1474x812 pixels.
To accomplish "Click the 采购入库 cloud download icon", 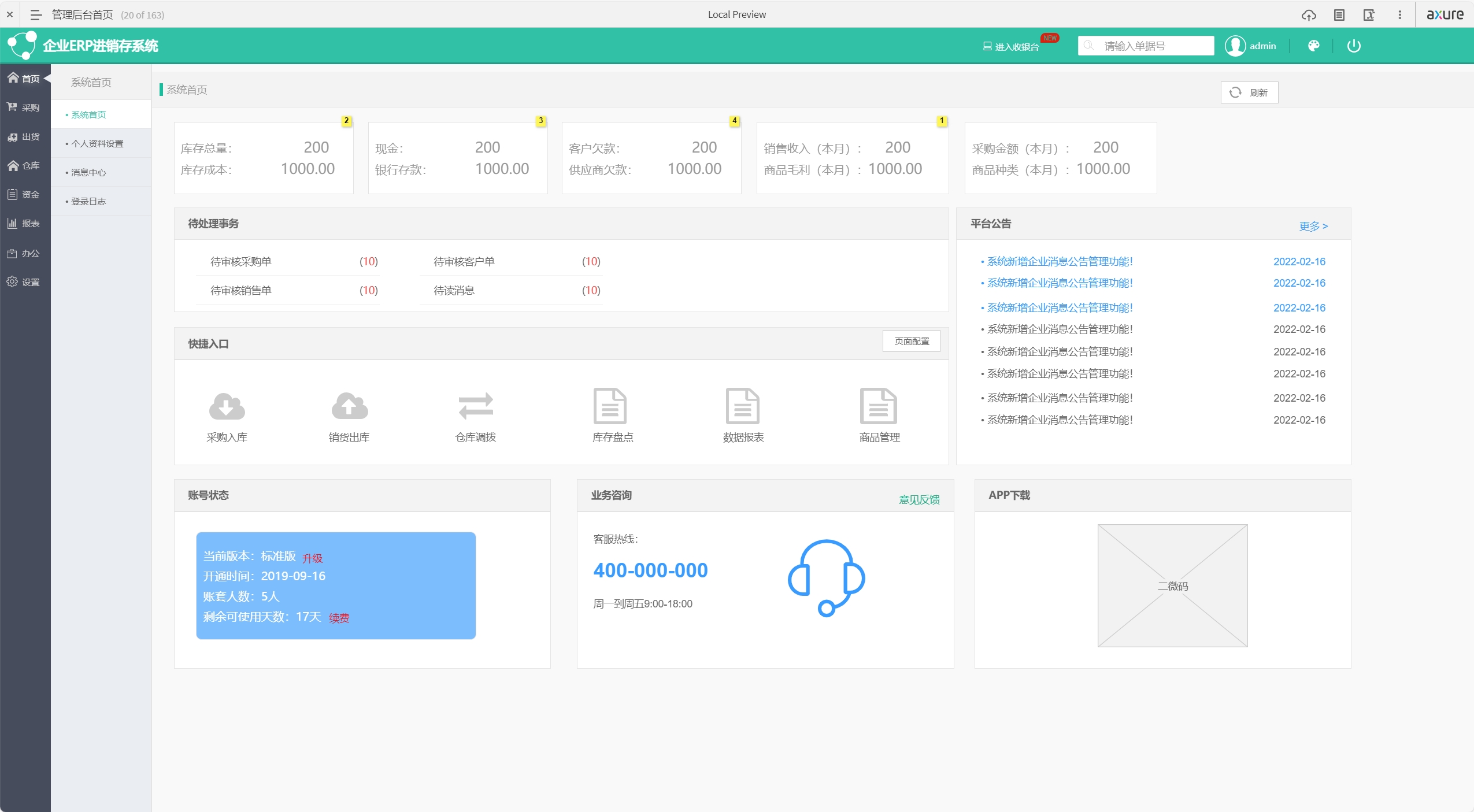I will (x=227, y=406).
